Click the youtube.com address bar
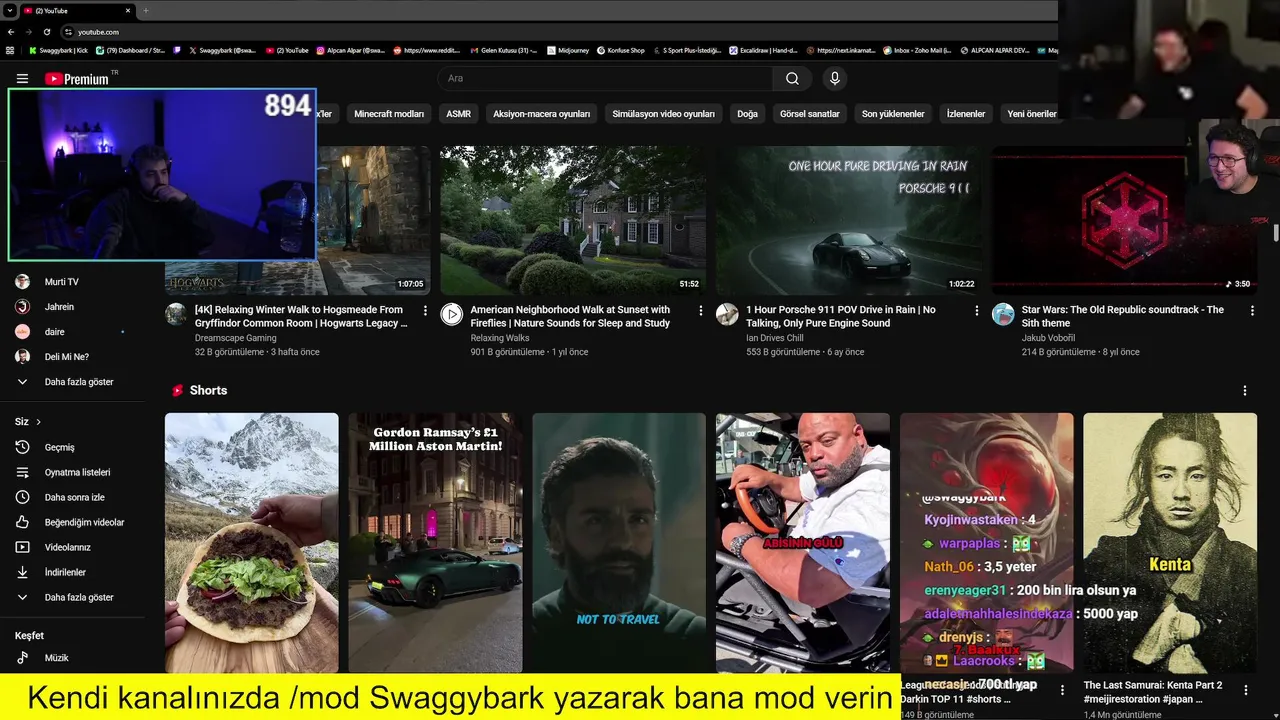This screenshot has width=1280, height=720. point(560,32)
